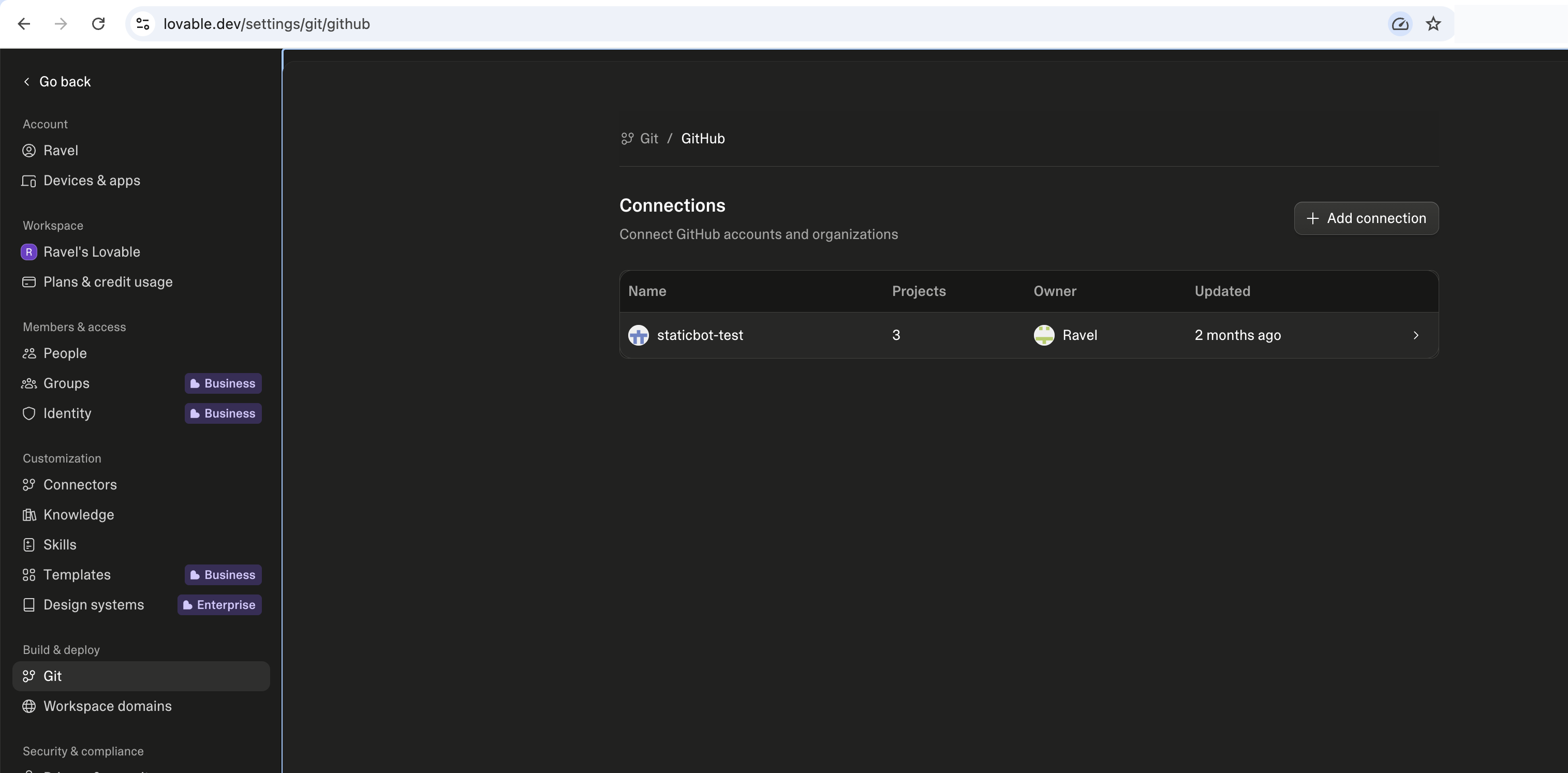
Task: Bookmark this page with the star icon
Action: (1433, 24)
